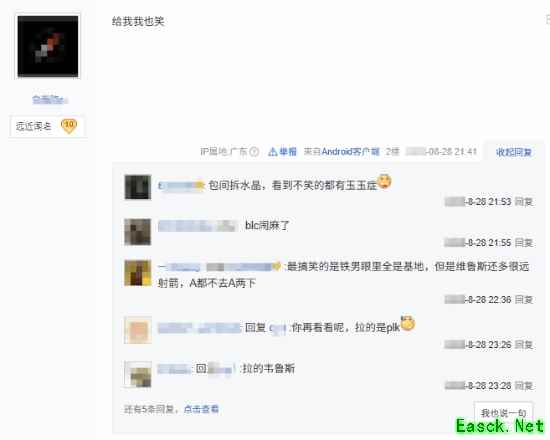Open avatar beside '拉的韦鲁斯' comment
Screen dimensions: 550x440
[138, 374]
